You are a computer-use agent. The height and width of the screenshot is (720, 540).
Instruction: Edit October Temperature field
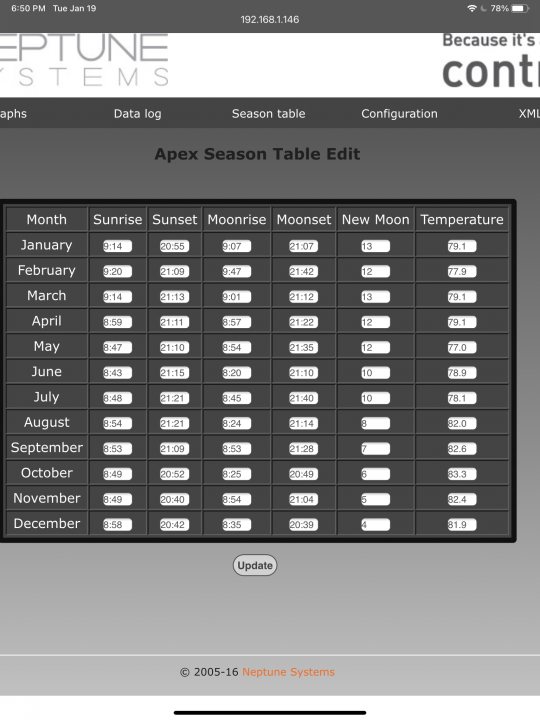point(462,473)
